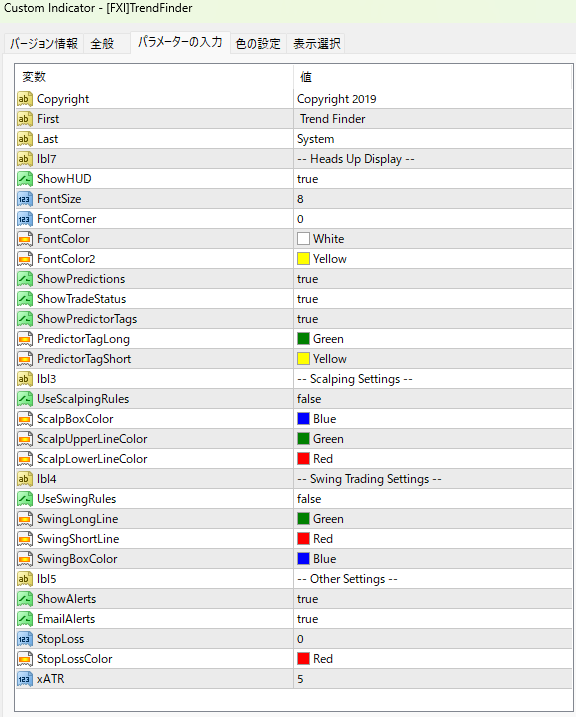576x717 pixels.
Task: Click the color icon beside ScalpBoxColor
Action: 25,419
